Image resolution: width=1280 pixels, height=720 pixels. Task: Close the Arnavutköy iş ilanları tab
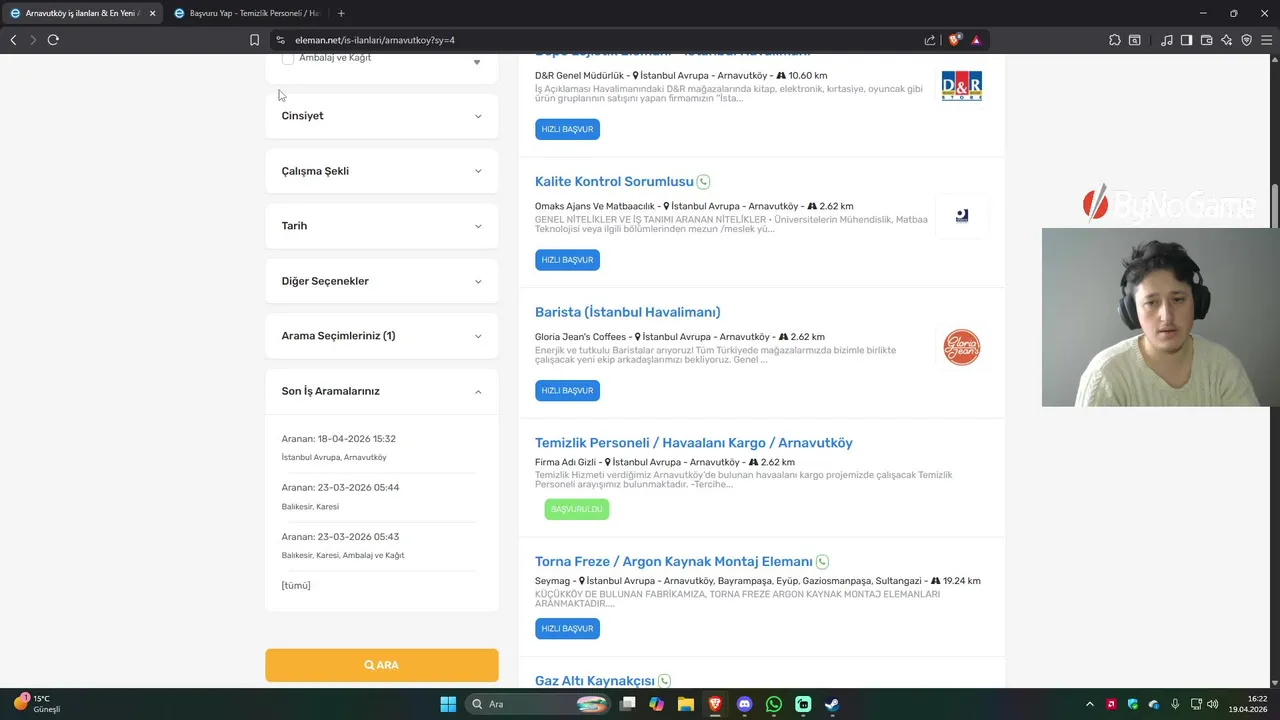coord(153,13)
